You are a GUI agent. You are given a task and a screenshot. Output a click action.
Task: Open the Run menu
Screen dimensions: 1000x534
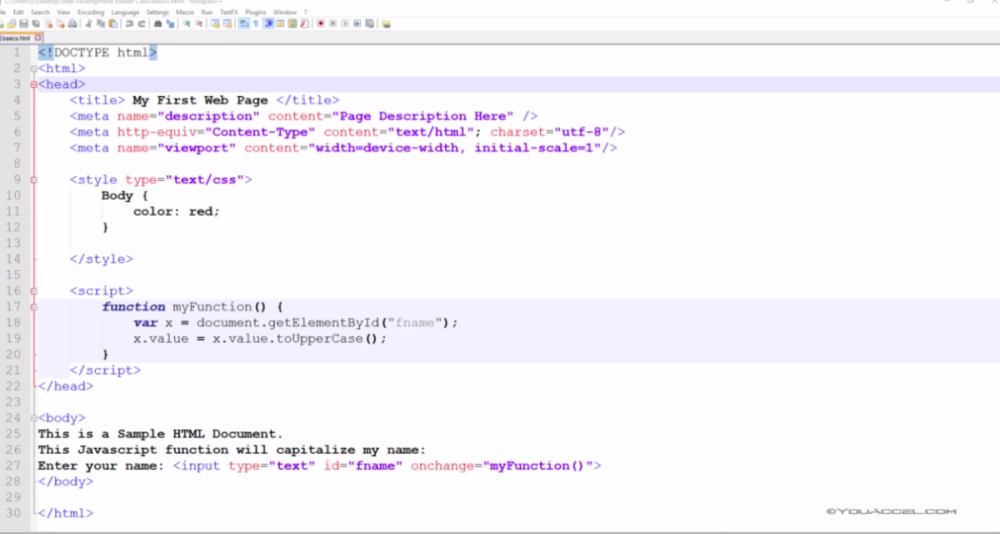tap(207, 12)
